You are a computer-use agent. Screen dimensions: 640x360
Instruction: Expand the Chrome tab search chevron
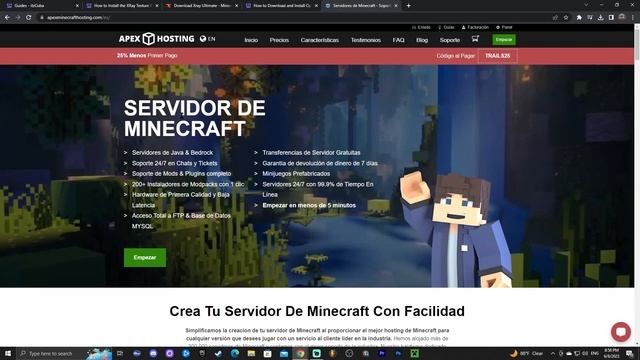[x=586, y=5]
